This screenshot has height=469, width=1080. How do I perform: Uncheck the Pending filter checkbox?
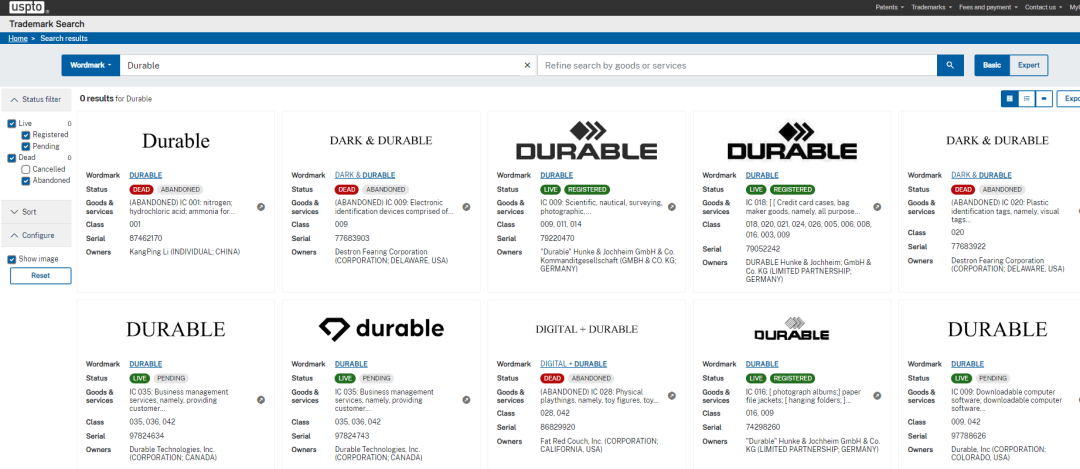coord(25,146)
